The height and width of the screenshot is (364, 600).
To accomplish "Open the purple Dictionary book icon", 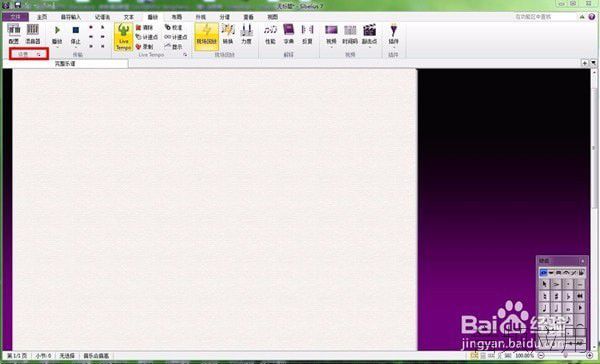I will point(289,34).
